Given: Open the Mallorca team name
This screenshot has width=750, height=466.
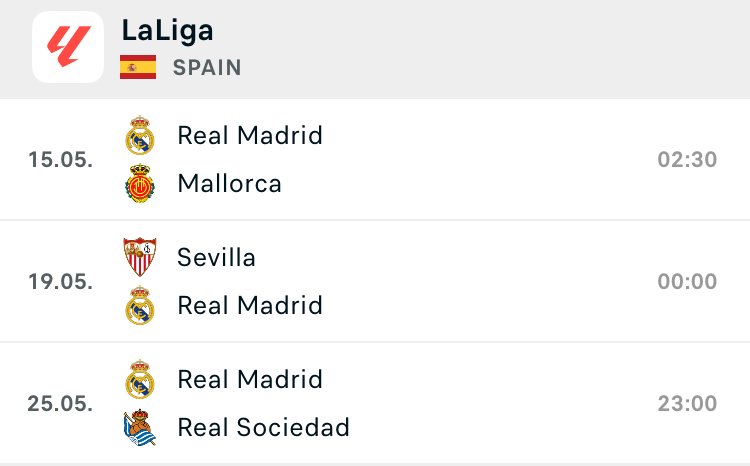Looking at the screenshot, I should (x=230, y=183).
